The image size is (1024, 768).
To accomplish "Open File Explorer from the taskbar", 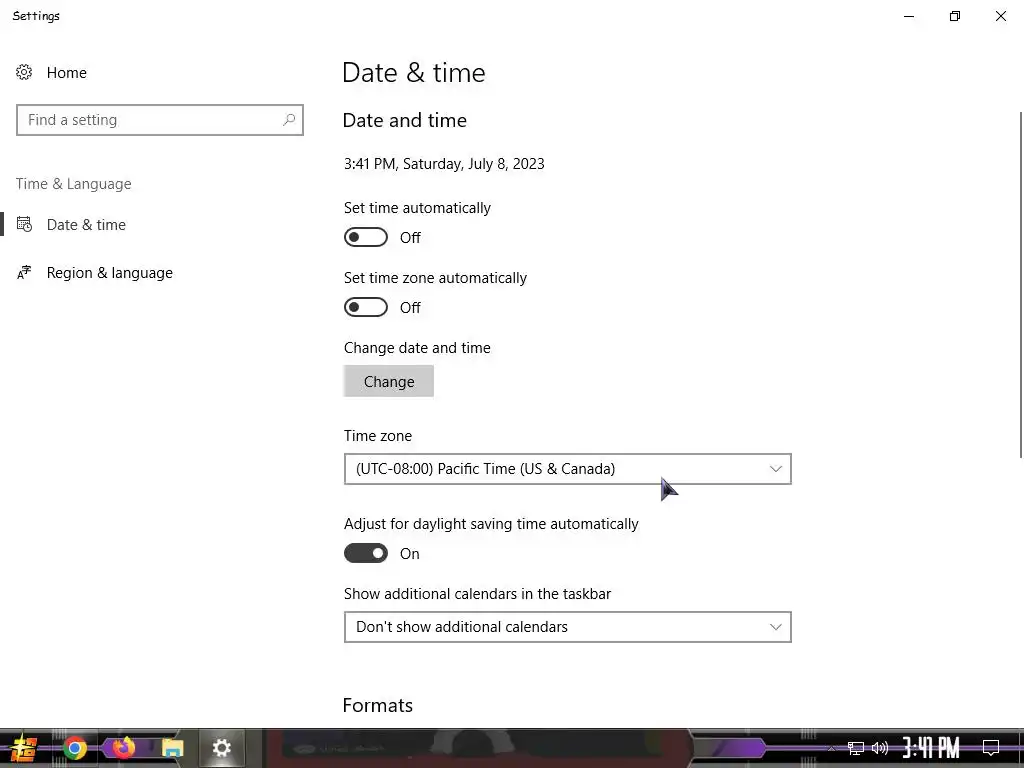I will tap(172, 748).
